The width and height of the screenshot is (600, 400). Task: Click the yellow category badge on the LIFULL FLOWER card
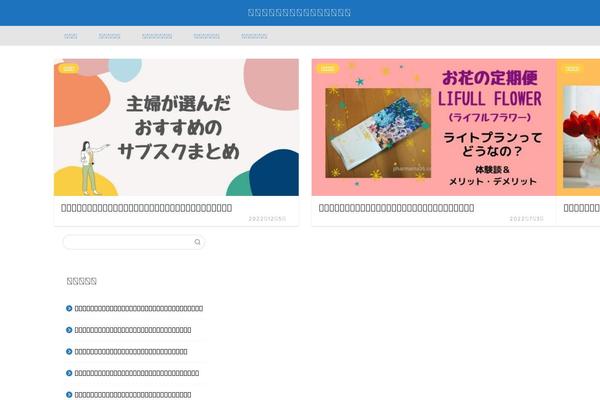point(327,69)
